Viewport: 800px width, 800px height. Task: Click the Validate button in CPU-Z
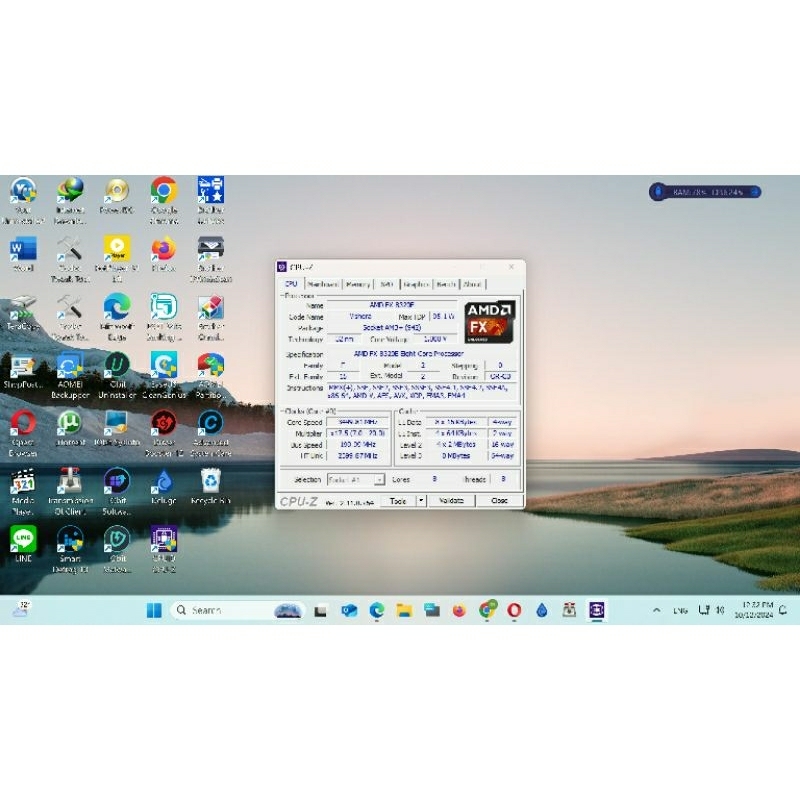click(452, 500)
